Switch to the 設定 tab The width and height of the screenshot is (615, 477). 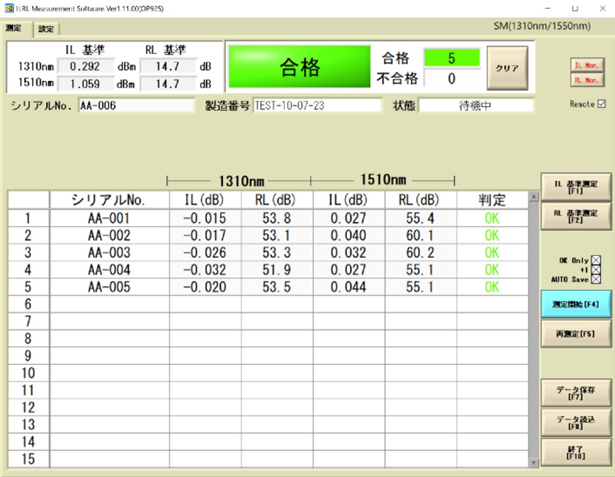tap(46, 29)
